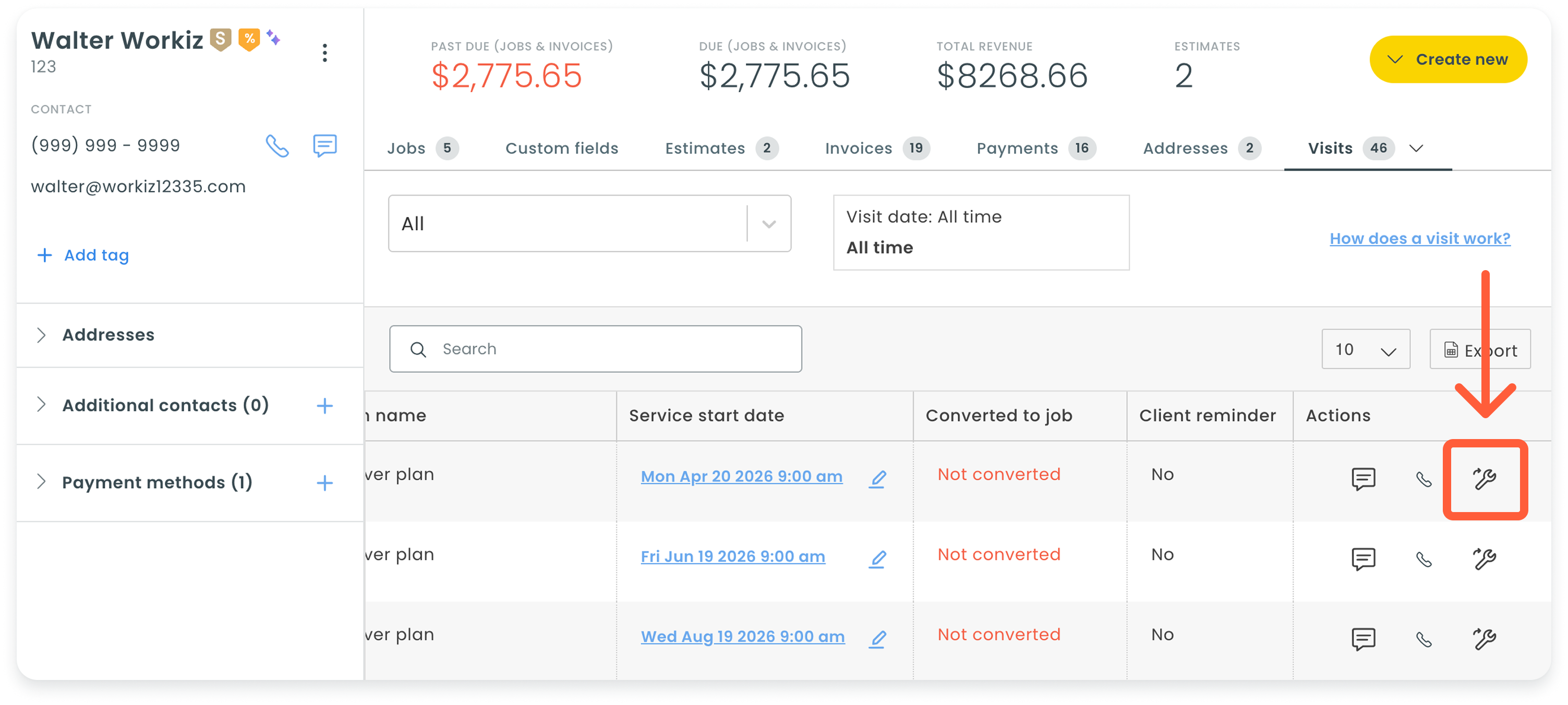Image resolution: width=1568 pixels, height=705 pixels.
Task: Switch to the Invoices tab
Action: coord(877,149)
